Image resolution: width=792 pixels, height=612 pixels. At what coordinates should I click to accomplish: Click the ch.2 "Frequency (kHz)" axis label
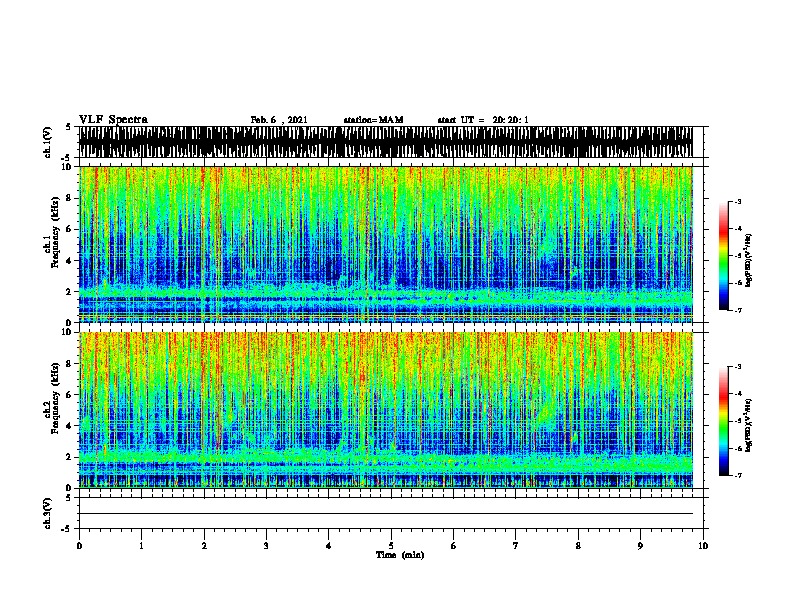click(55, 398)
